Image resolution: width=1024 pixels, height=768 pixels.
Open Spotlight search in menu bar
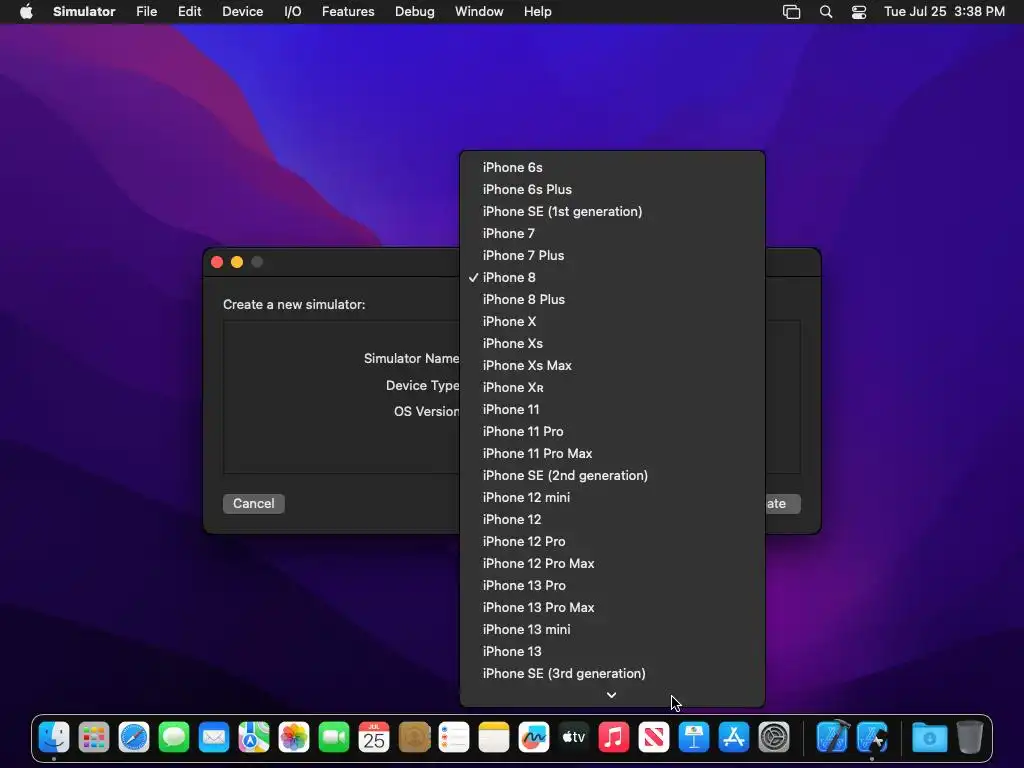click(825, 12)
